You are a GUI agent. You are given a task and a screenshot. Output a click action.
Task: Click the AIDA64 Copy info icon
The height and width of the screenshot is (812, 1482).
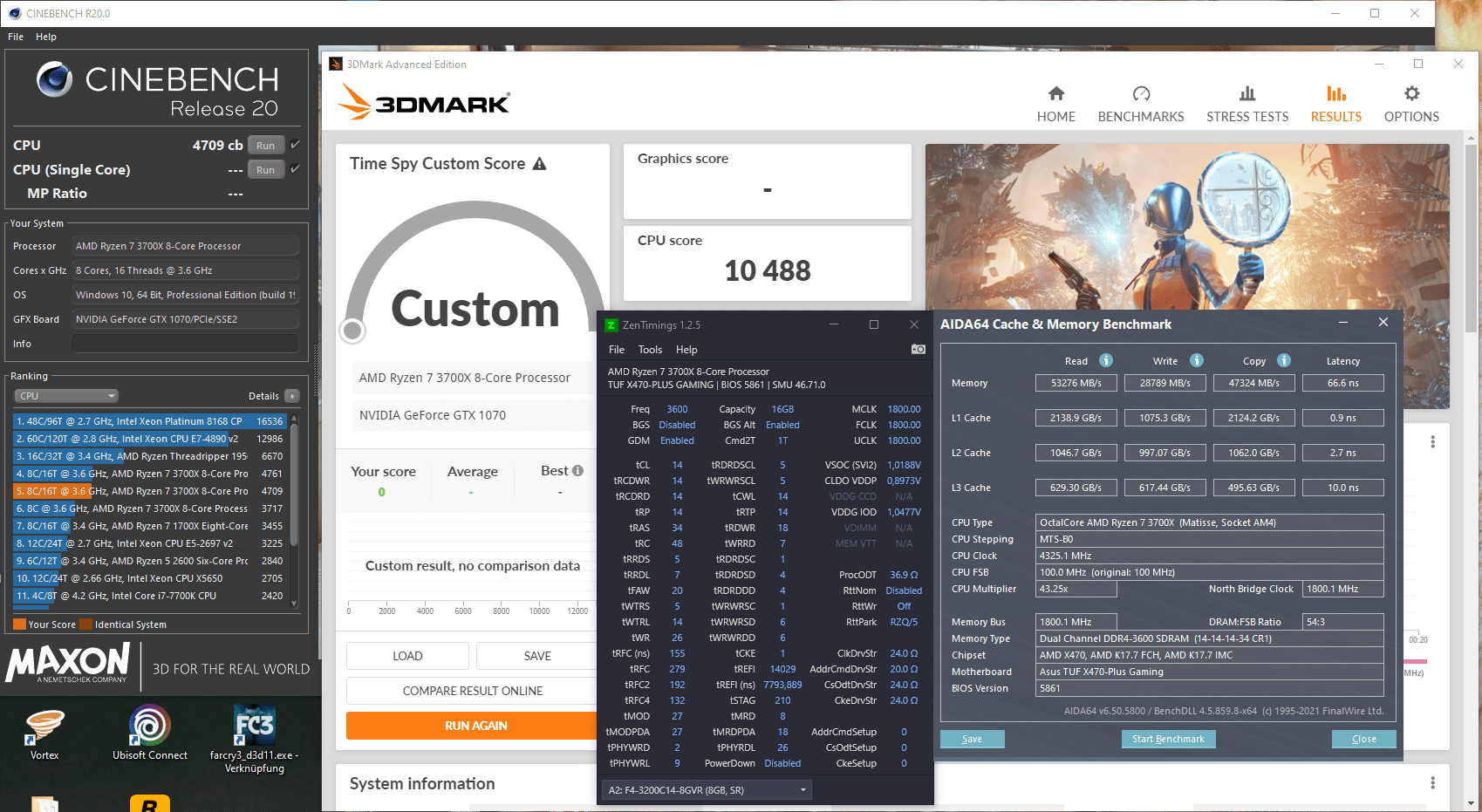(x=1284, y=360)
